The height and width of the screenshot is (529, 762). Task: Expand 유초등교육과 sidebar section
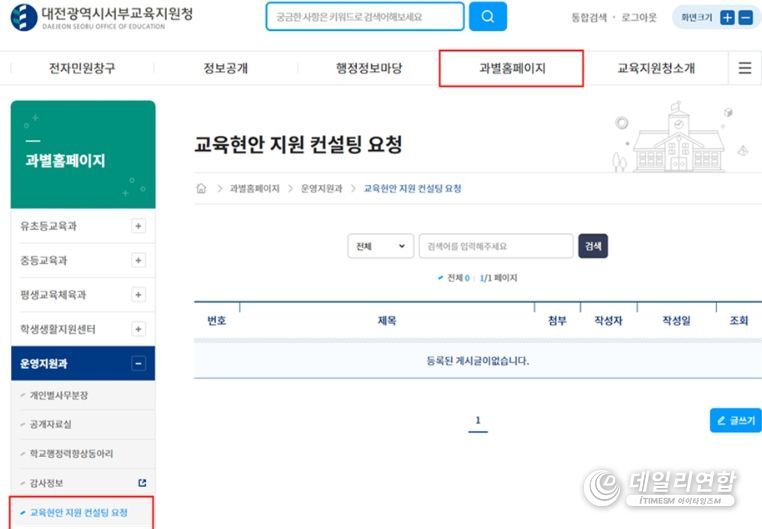[x=138, y=226]
